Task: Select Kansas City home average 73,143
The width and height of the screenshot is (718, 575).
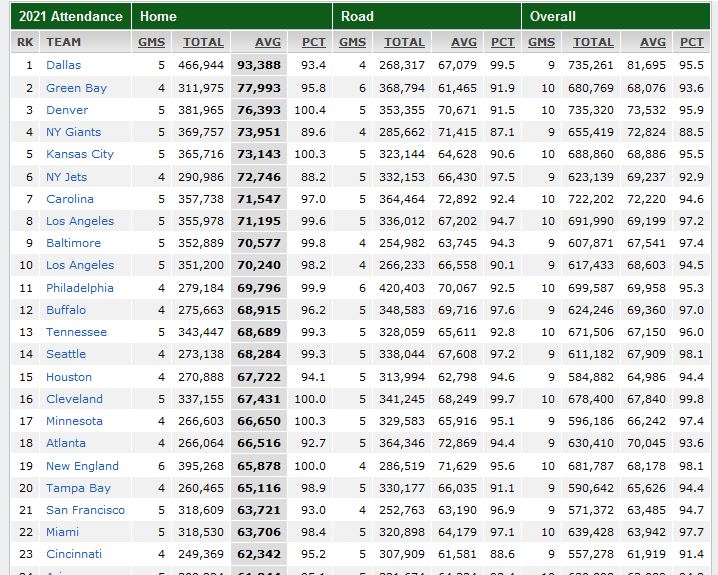Action: click(x=259, y=154)
